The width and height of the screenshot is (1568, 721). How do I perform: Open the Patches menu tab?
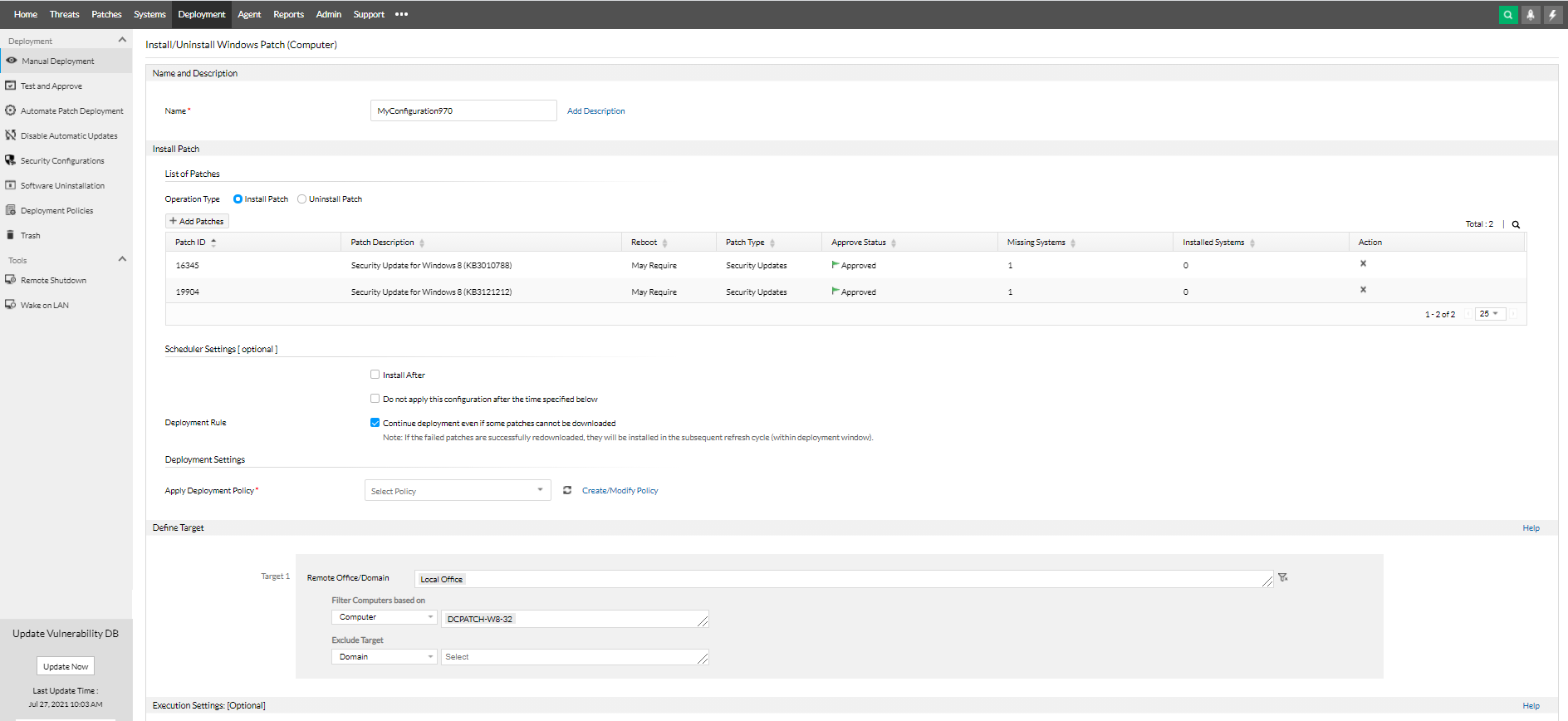106,15
